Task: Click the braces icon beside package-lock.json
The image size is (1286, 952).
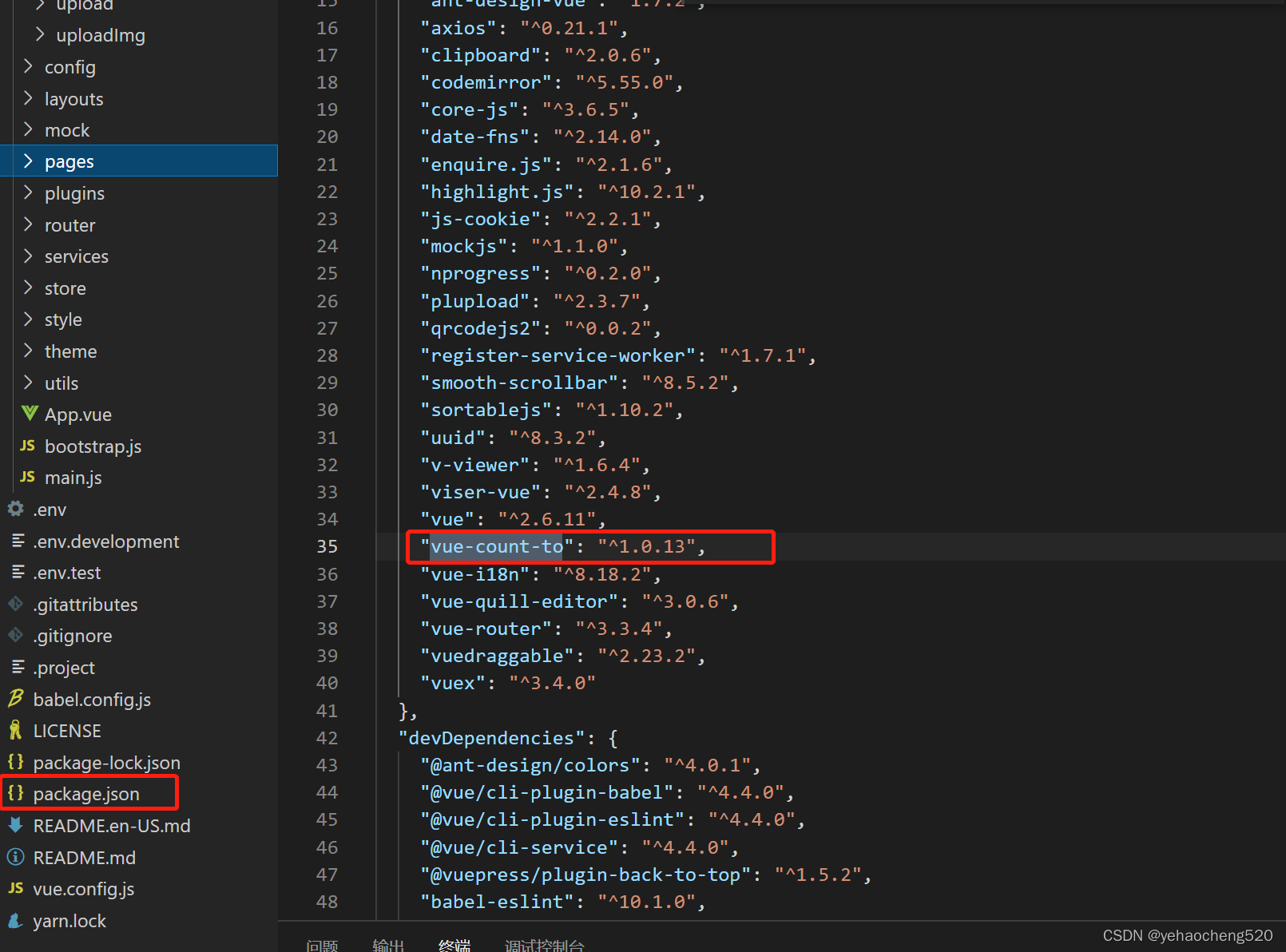Action: click(x=16, y=762)
